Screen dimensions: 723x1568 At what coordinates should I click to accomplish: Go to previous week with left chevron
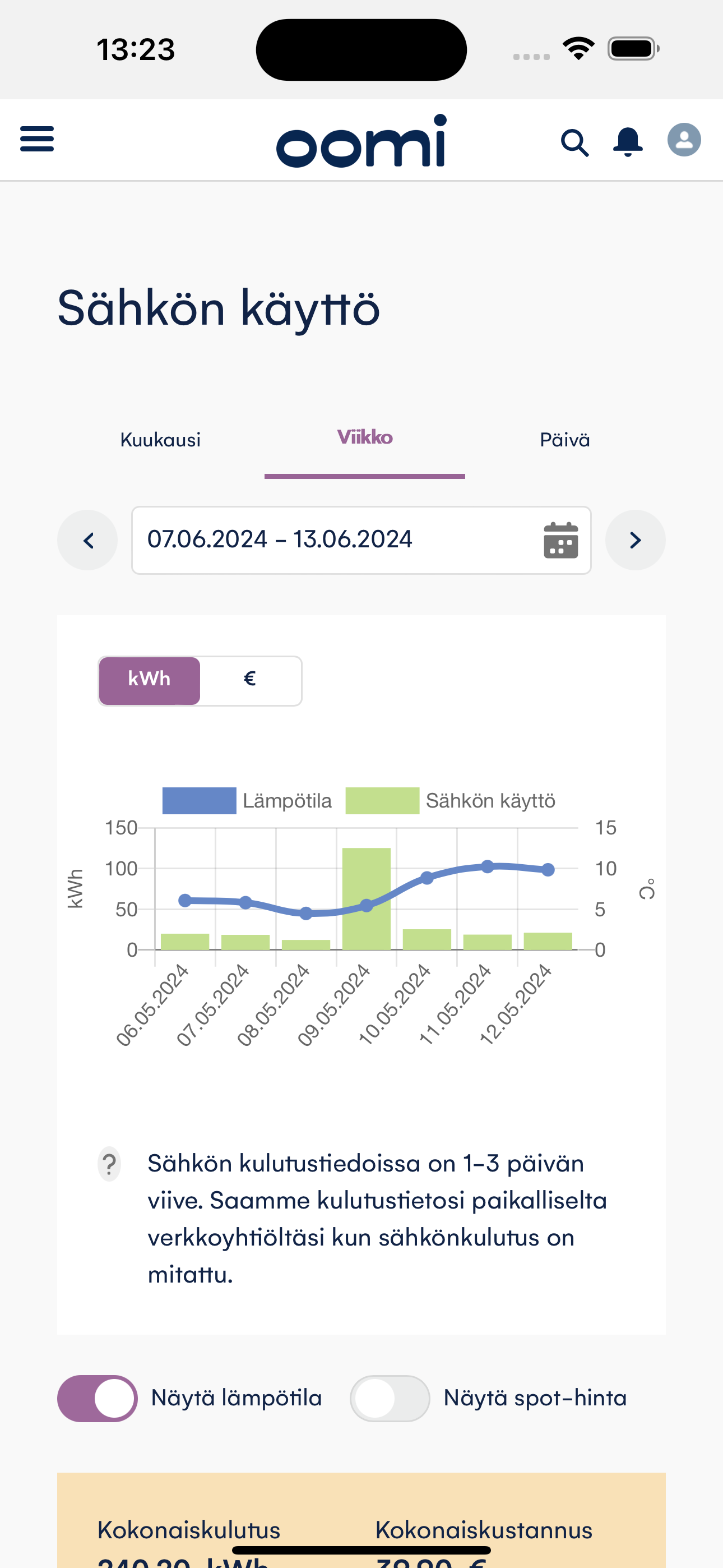coord(87,540)
